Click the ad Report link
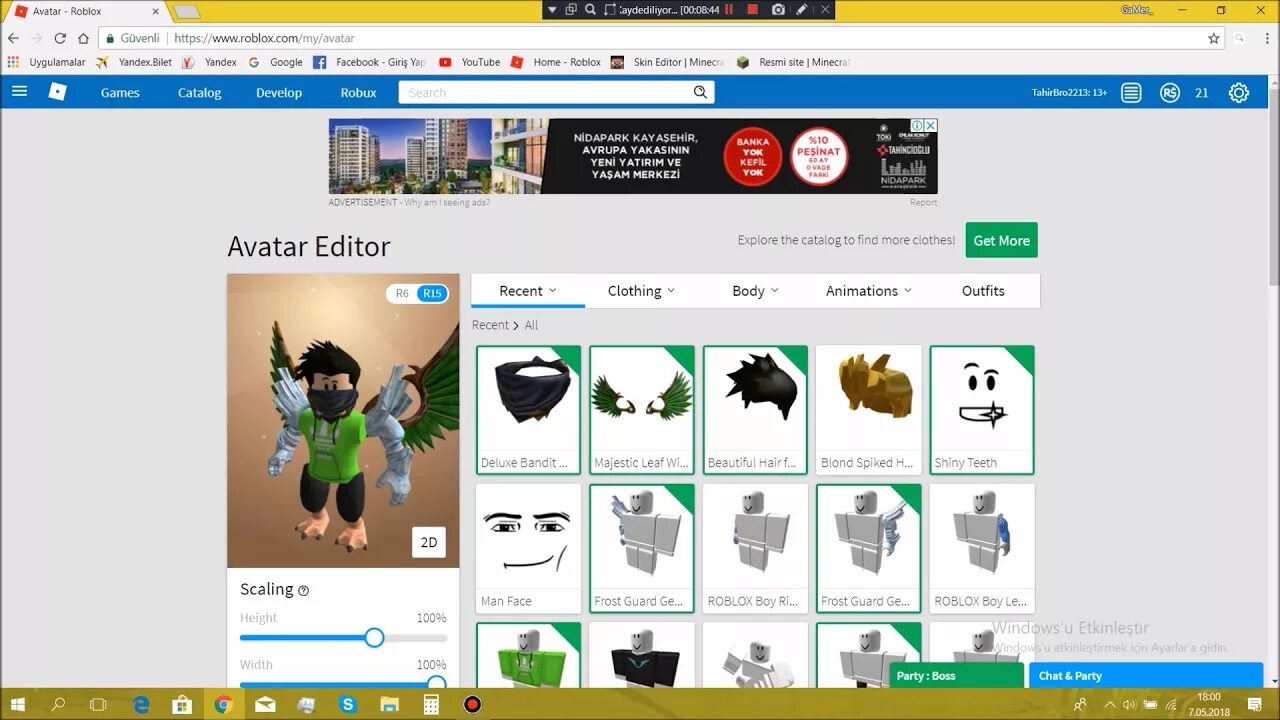Screen dimensions: 1280x720 (x=923, y=202)
